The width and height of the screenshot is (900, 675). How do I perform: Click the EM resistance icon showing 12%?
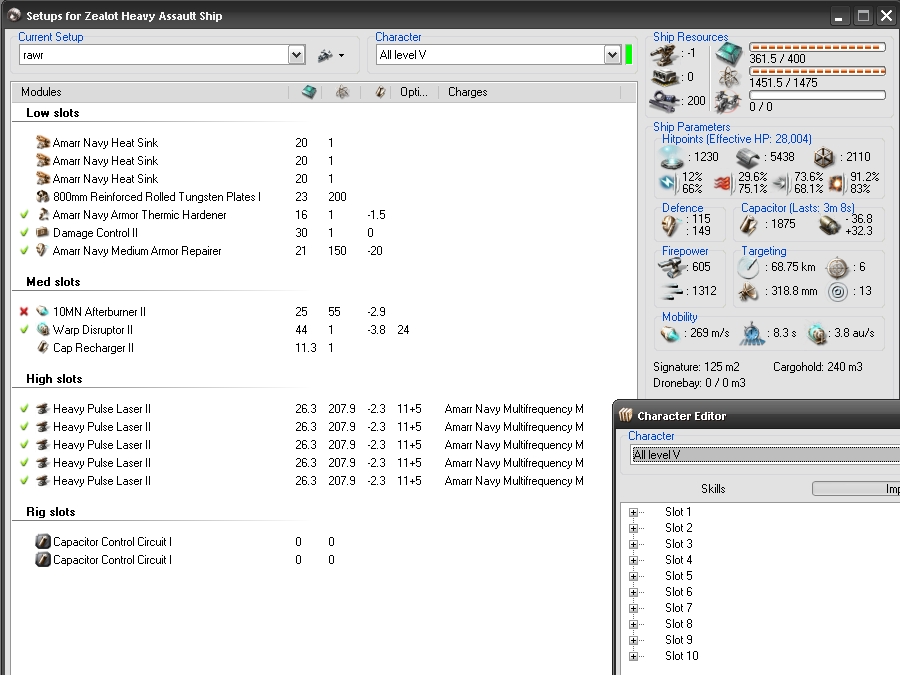click(x=668, y=183)
